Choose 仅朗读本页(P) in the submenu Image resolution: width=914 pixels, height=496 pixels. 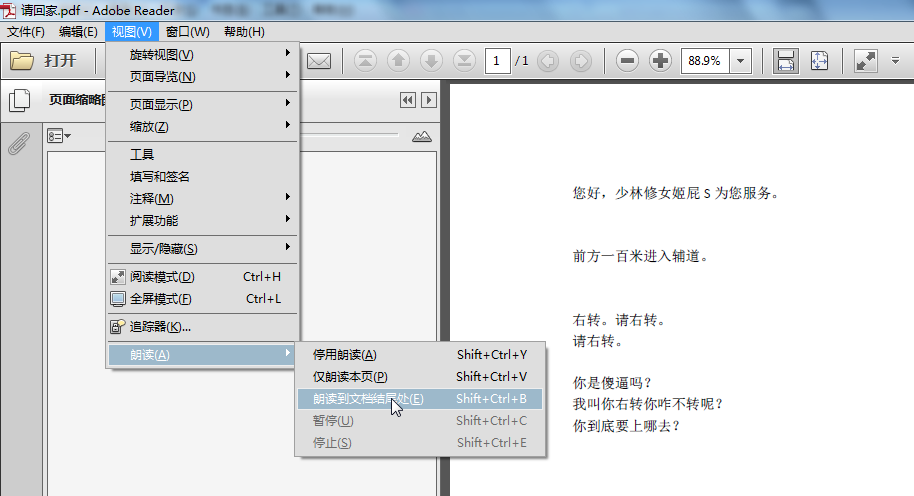pos(420,377)
